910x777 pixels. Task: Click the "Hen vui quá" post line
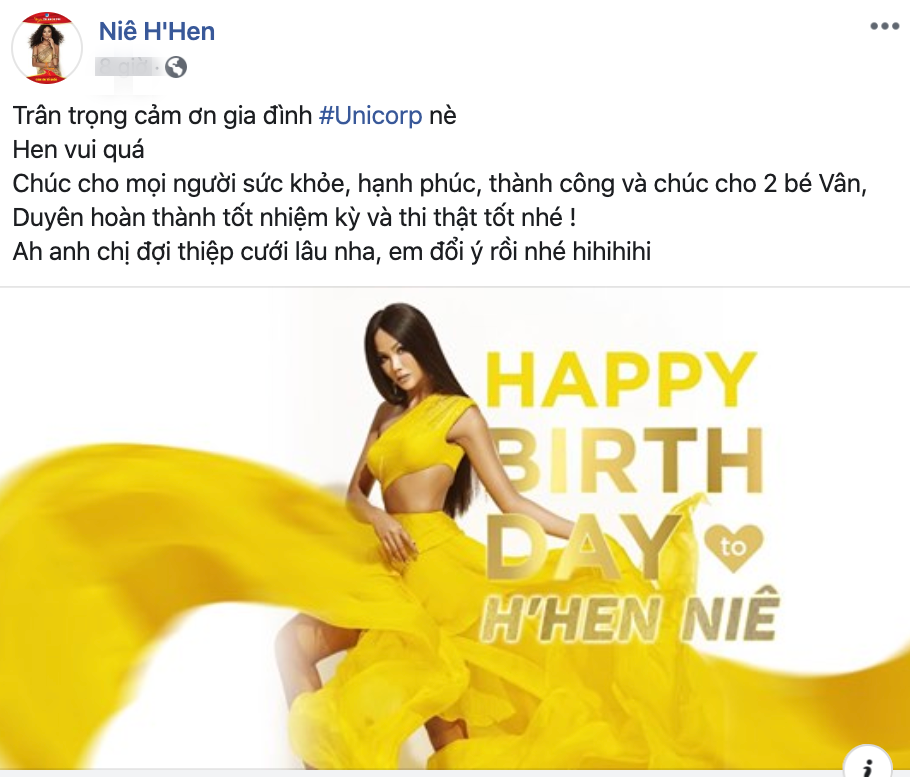pos(78,150)
